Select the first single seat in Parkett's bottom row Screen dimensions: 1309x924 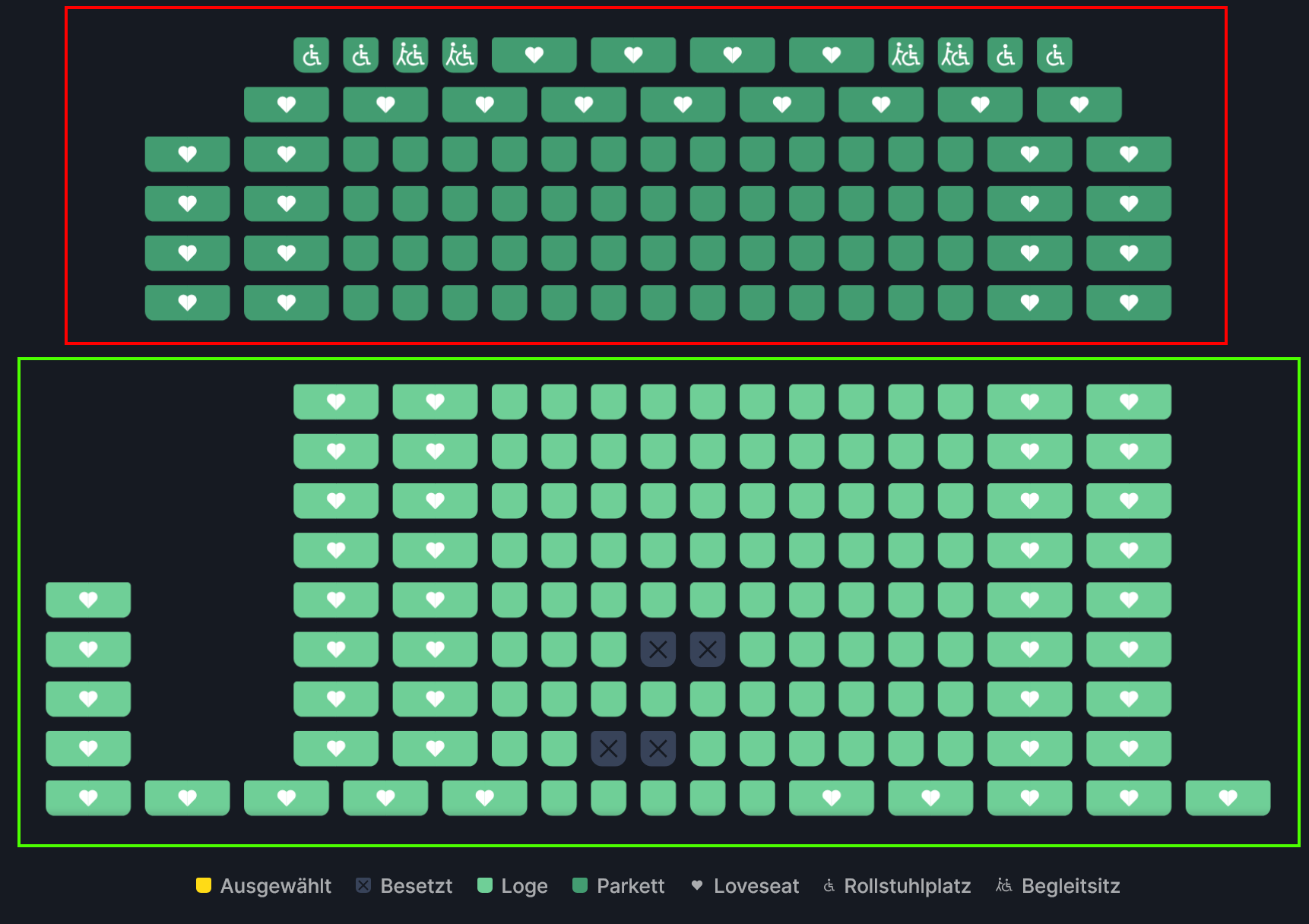(361, 302)
